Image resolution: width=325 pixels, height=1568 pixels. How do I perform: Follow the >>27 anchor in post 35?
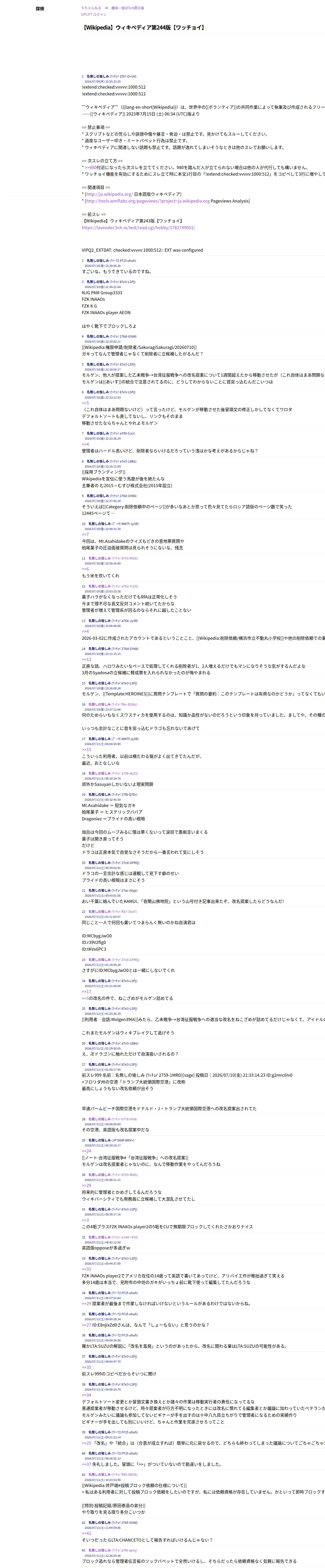pos(86,1325)
